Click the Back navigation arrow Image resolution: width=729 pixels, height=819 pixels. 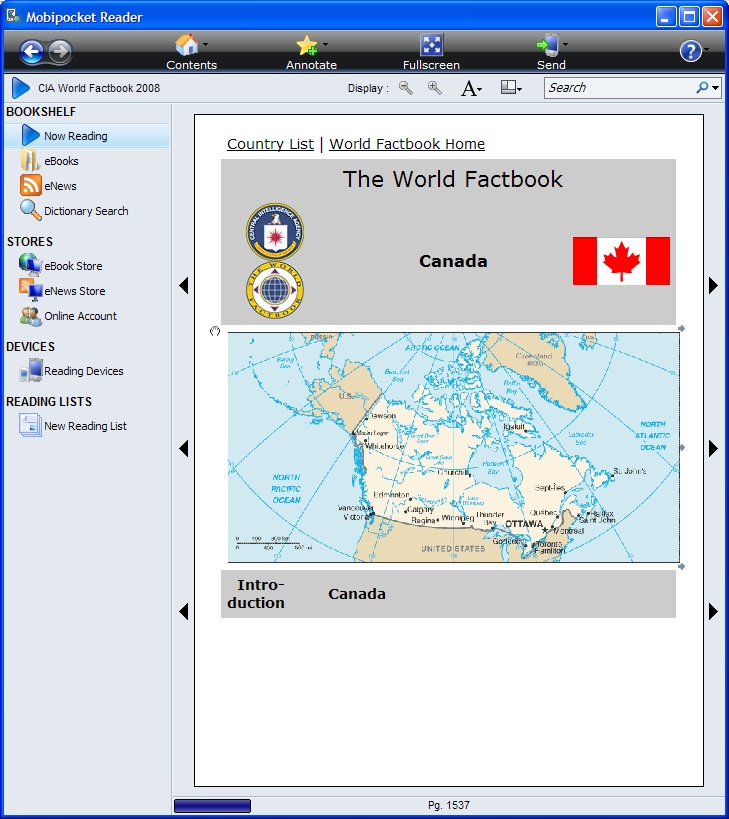click(x=32, y=52)
